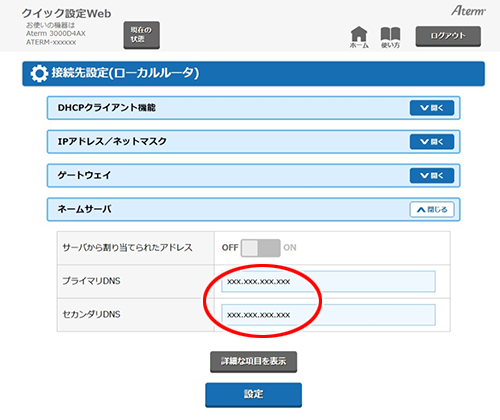The height and width of the screenshot is (420, 500).
Task: Expand the IPアドレス/ネットマスク section
Action: point(432,142)
